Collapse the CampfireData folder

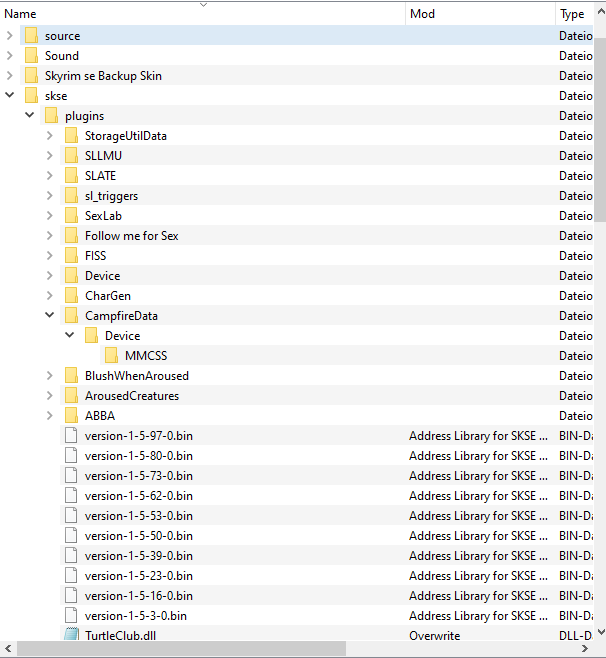pyautogui.click(x=50, y=315)
